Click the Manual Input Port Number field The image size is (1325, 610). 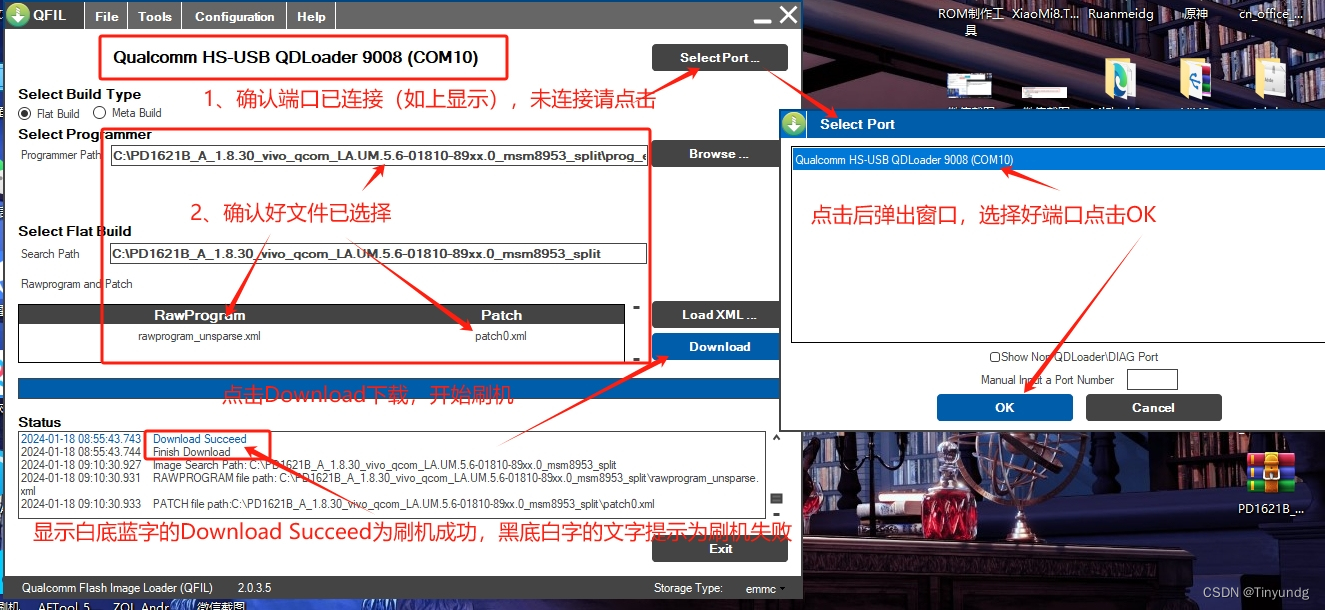click(1152, 380)
